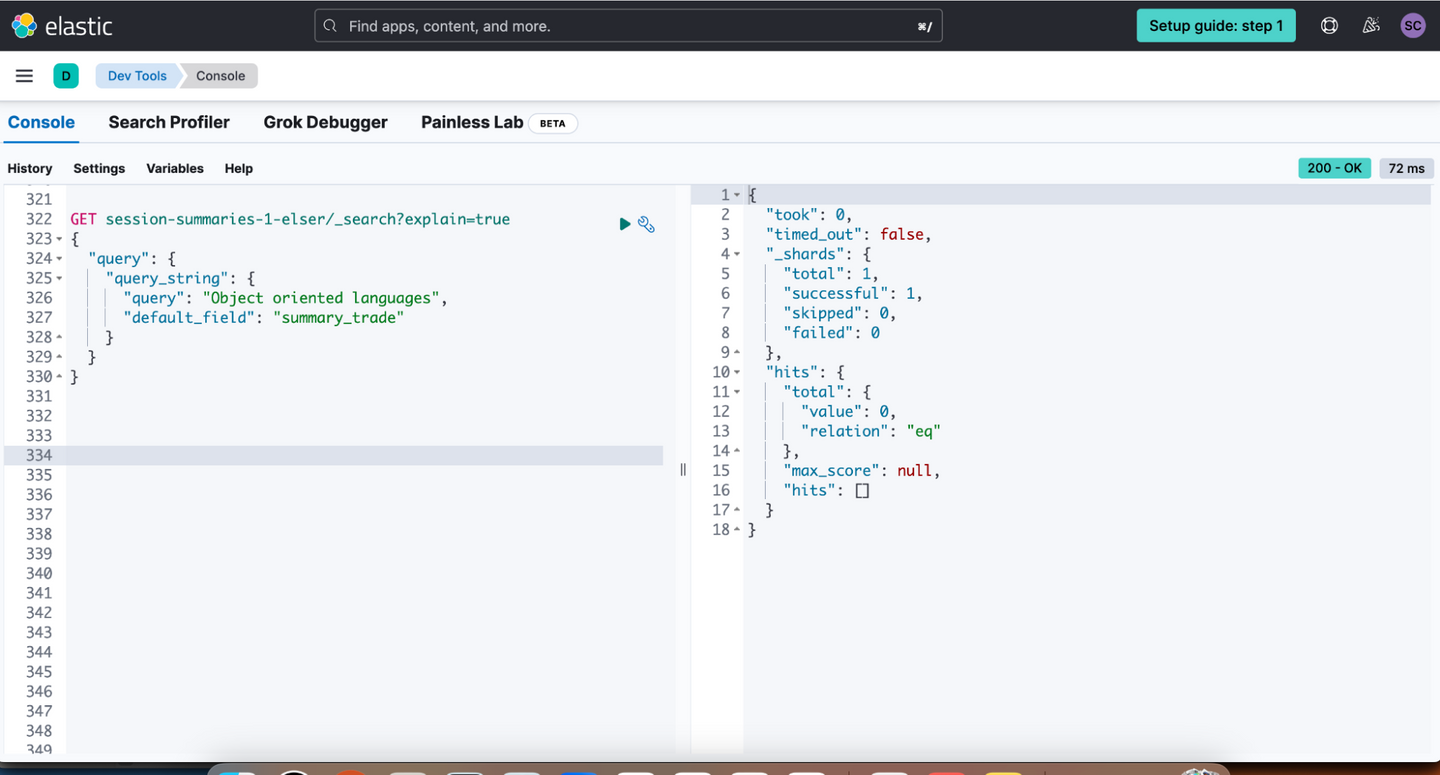Open the Grok Debugger tab
The image size is (1440, 775).
pyautogui.click(x=325, y=122)
